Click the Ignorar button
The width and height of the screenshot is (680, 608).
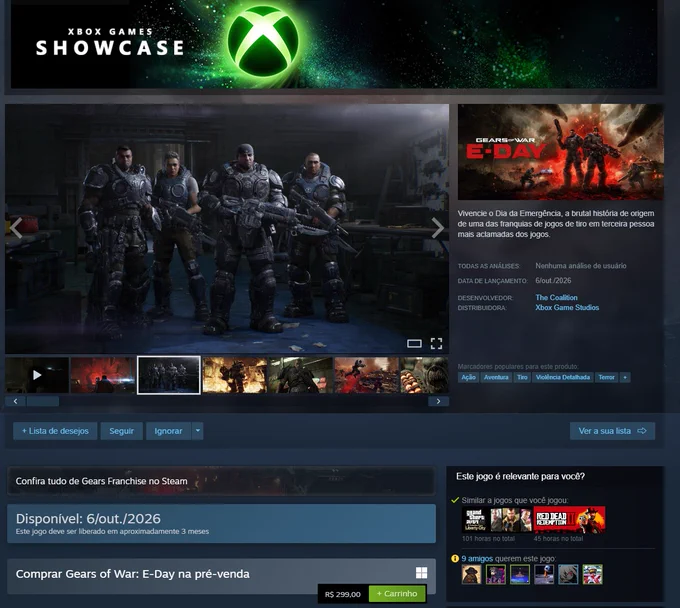[168, 431]
